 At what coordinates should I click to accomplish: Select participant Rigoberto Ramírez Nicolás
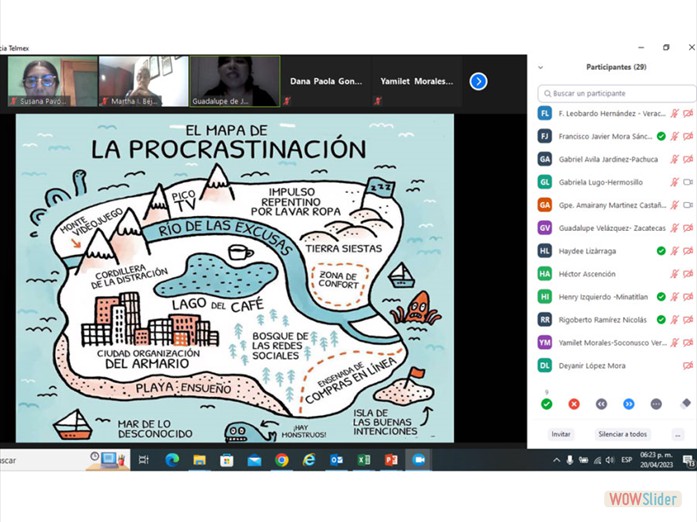(x=616, y=320)
